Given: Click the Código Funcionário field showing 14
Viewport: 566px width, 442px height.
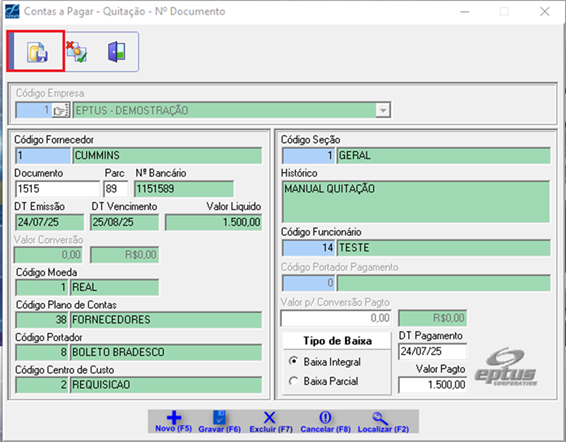Looking at the screenshot, I should coord(308,248).
